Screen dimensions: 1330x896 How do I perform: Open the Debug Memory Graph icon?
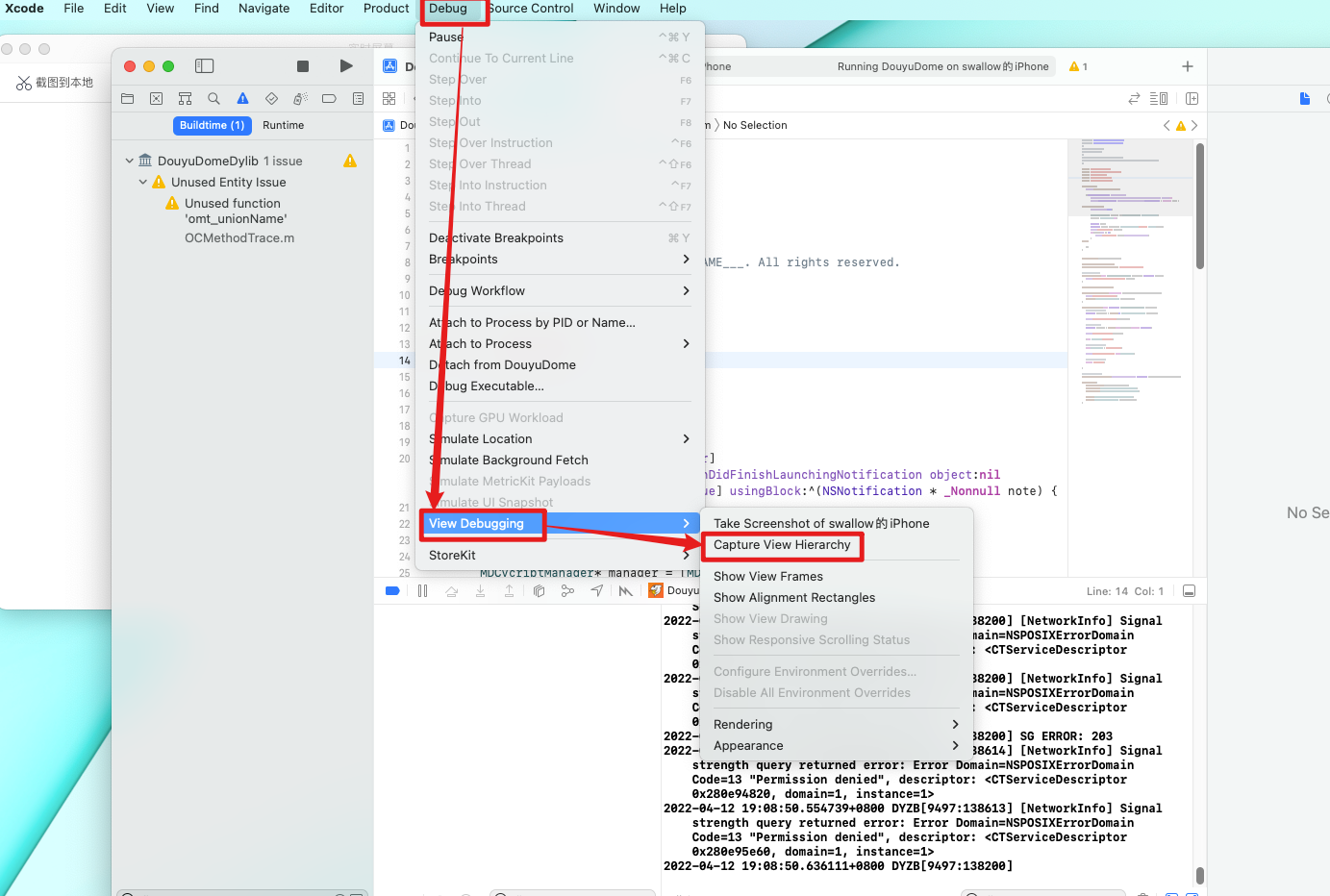[x=567, y=591]
